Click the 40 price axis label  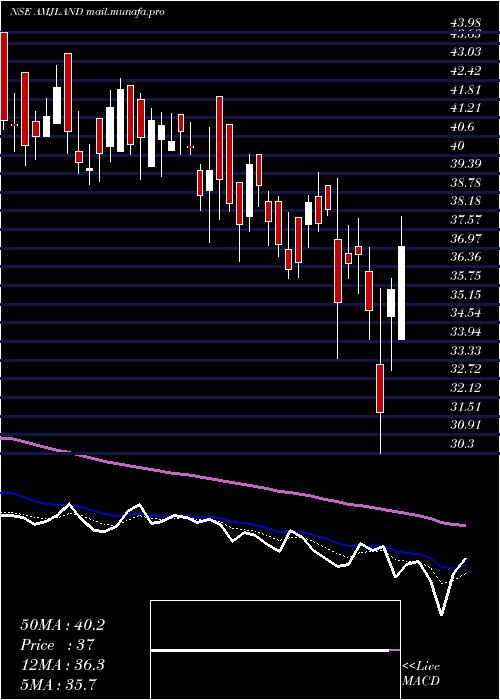point(458,146)
